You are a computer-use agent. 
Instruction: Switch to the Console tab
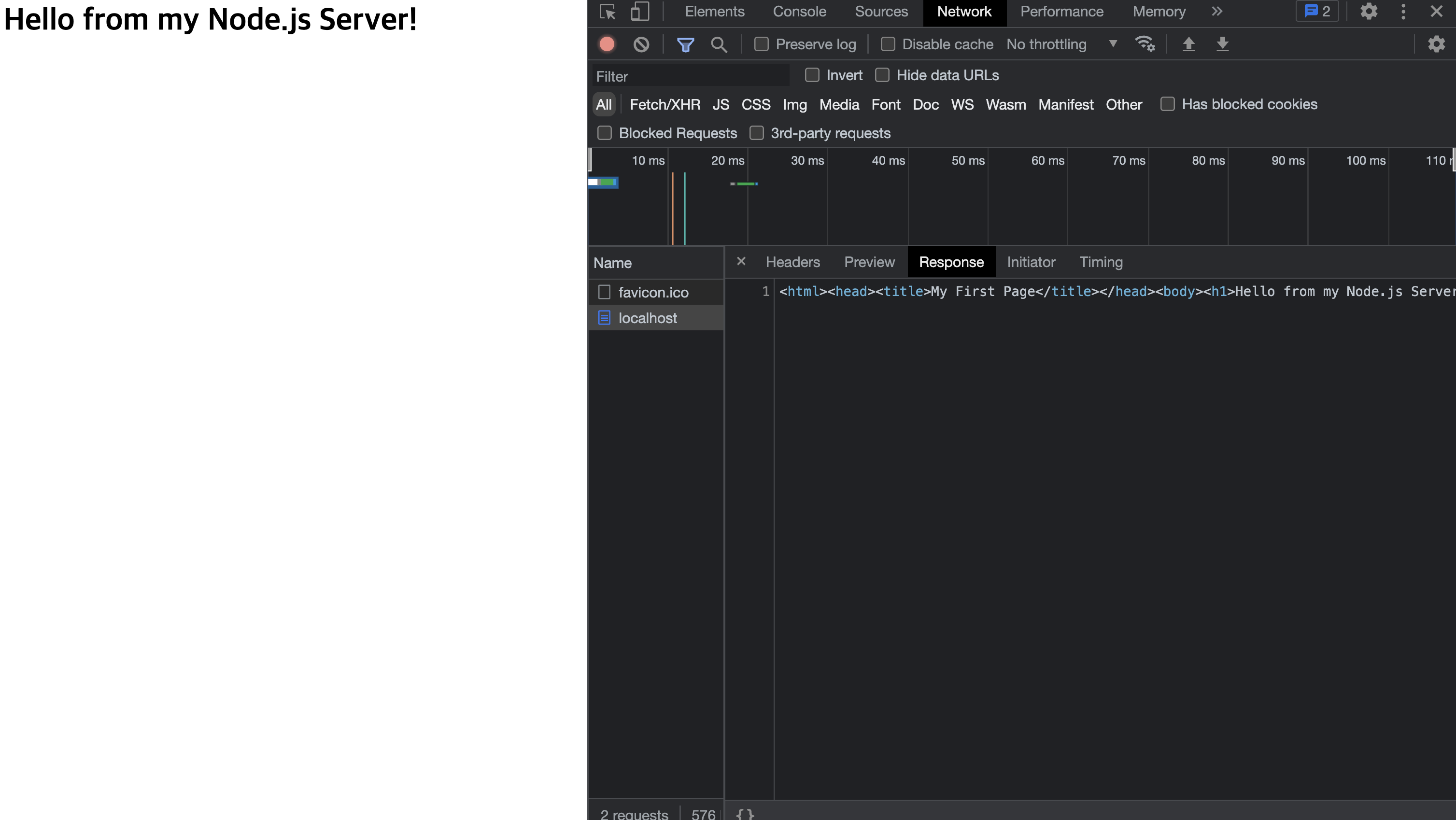[799, 12]
